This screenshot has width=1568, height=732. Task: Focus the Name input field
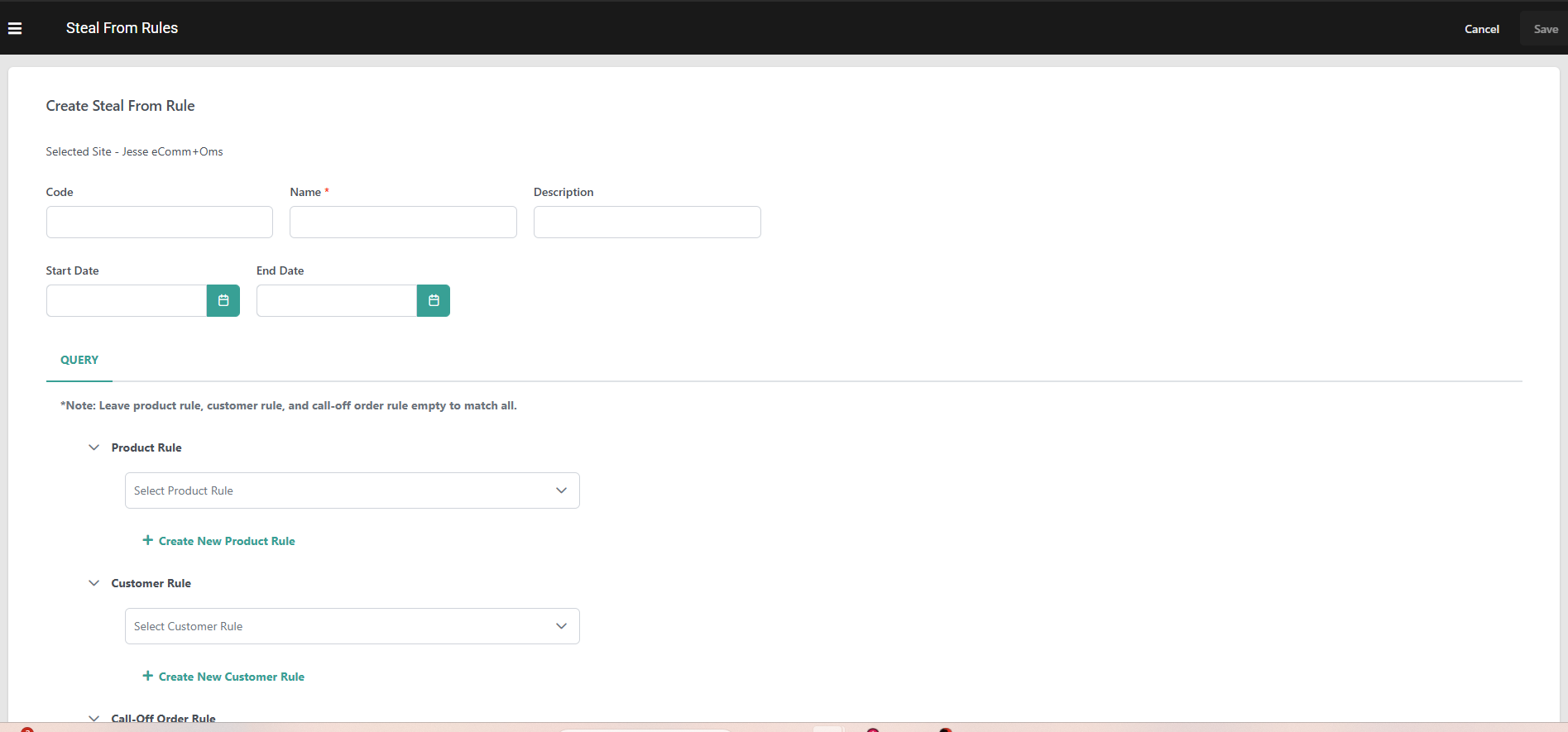click(x=403, y=222)
